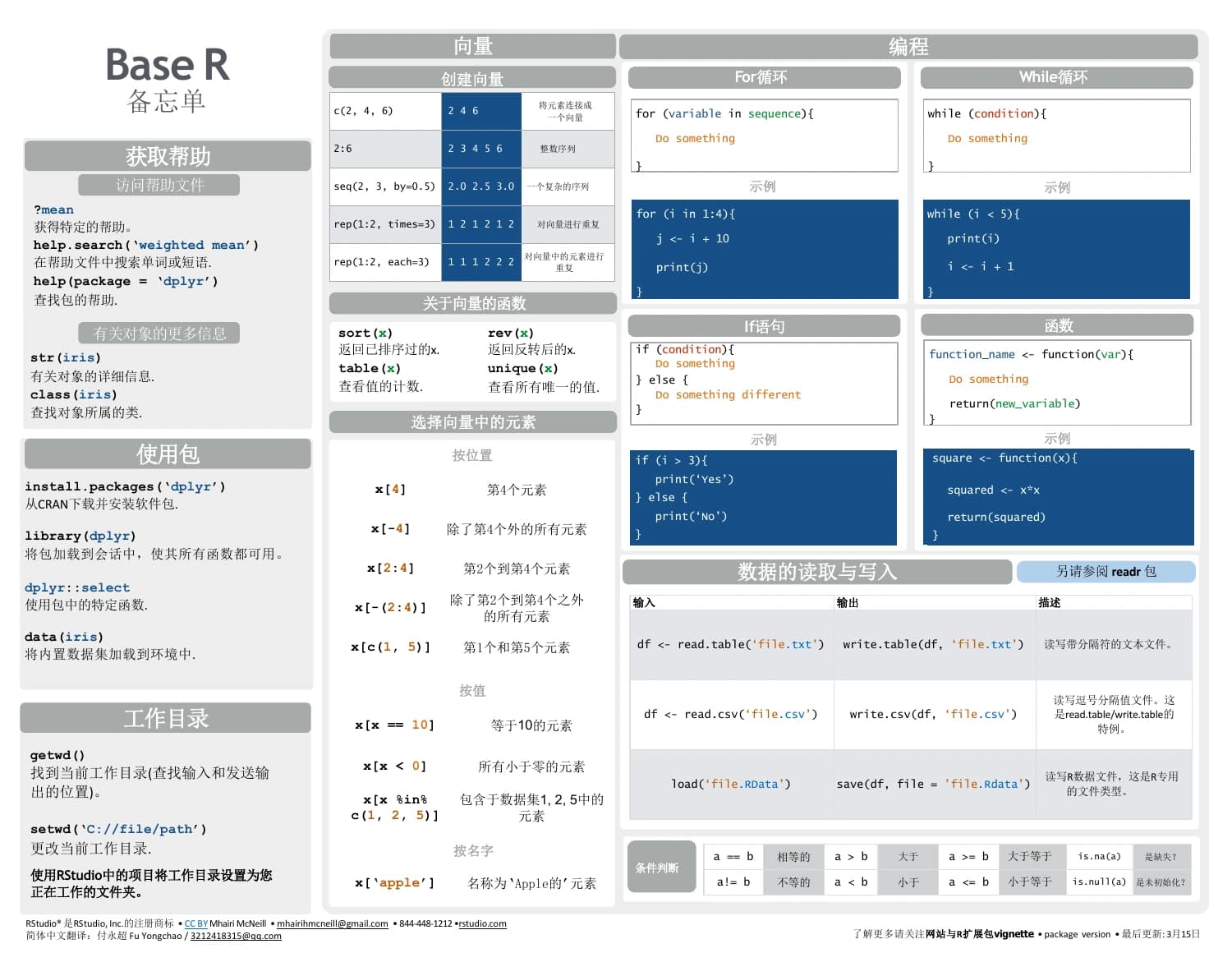This screenshot has height=953, width=1232.
Task: Click help.search('weighted mean') code line
Action: click(145, 245)
